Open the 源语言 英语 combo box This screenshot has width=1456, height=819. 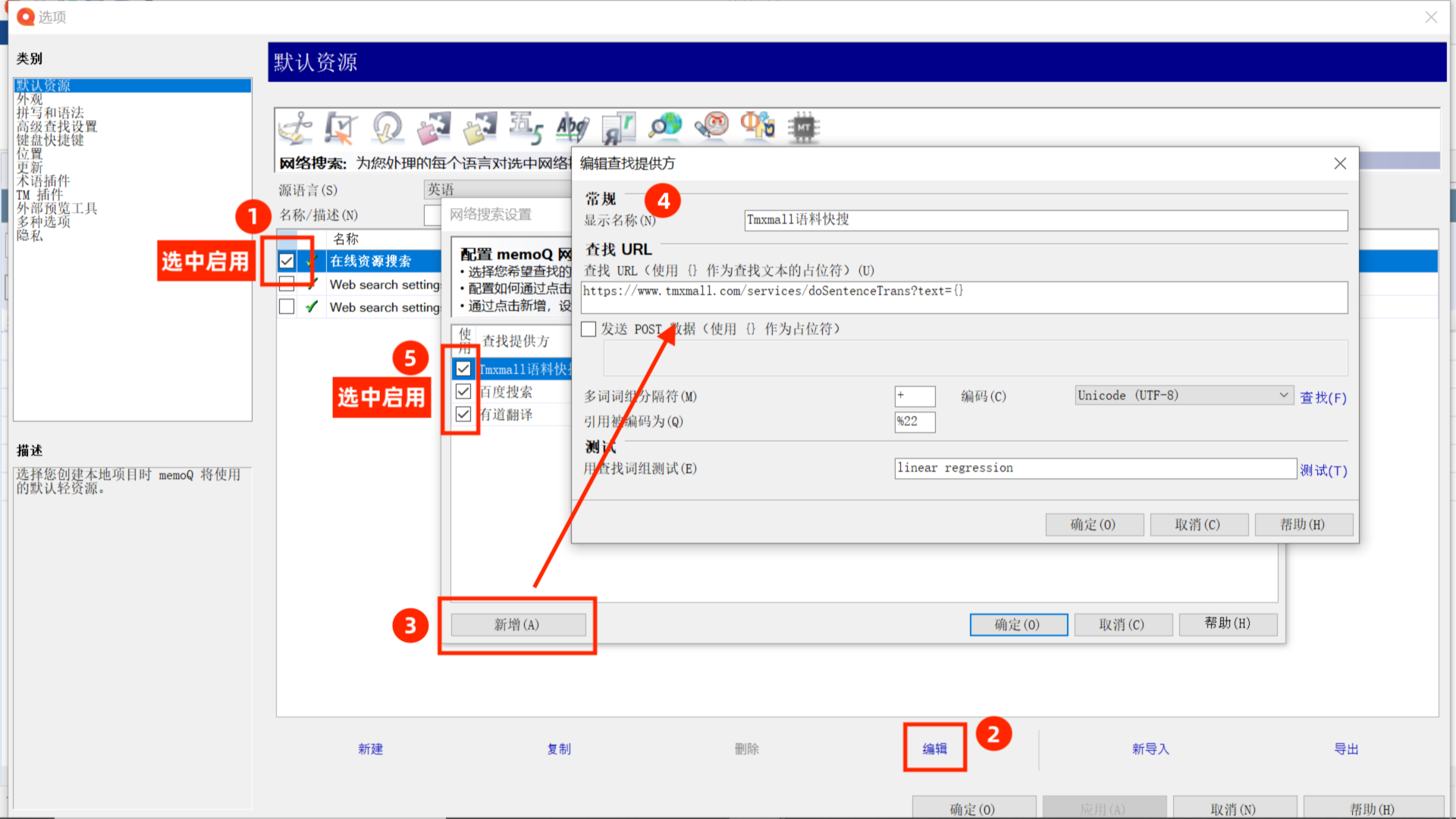[497, 190]
